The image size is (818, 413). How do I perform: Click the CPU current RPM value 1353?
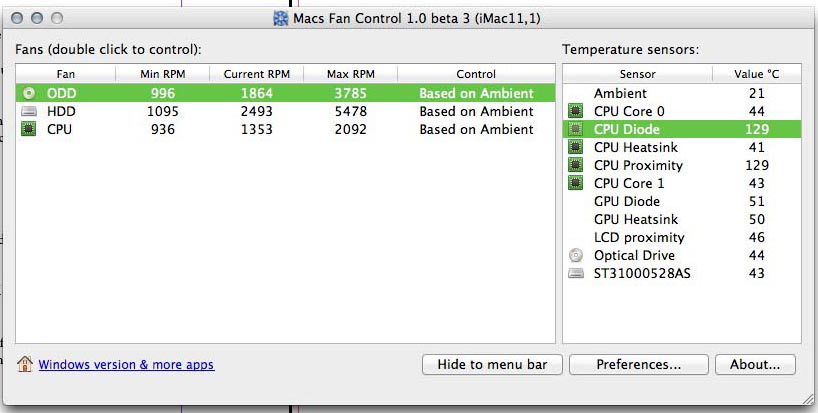[257, 129]
